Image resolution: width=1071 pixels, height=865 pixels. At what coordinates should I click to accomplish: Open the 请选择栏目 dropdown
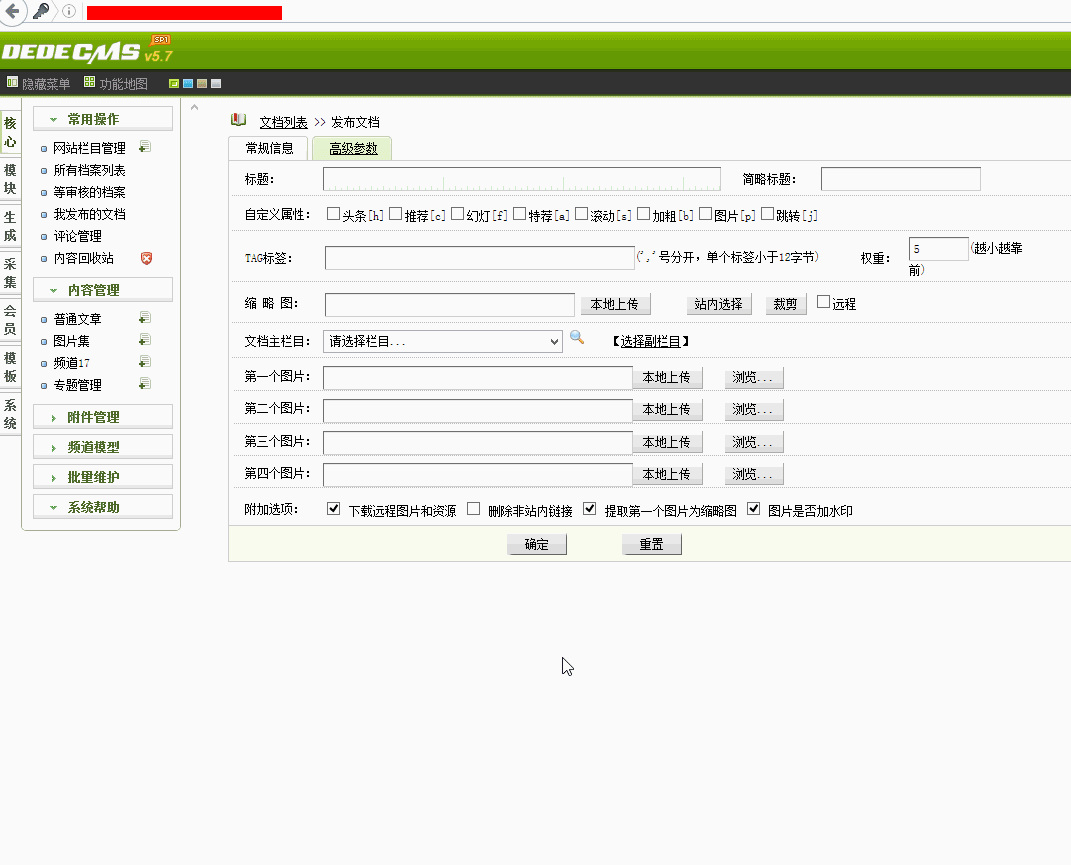point(442,340)
